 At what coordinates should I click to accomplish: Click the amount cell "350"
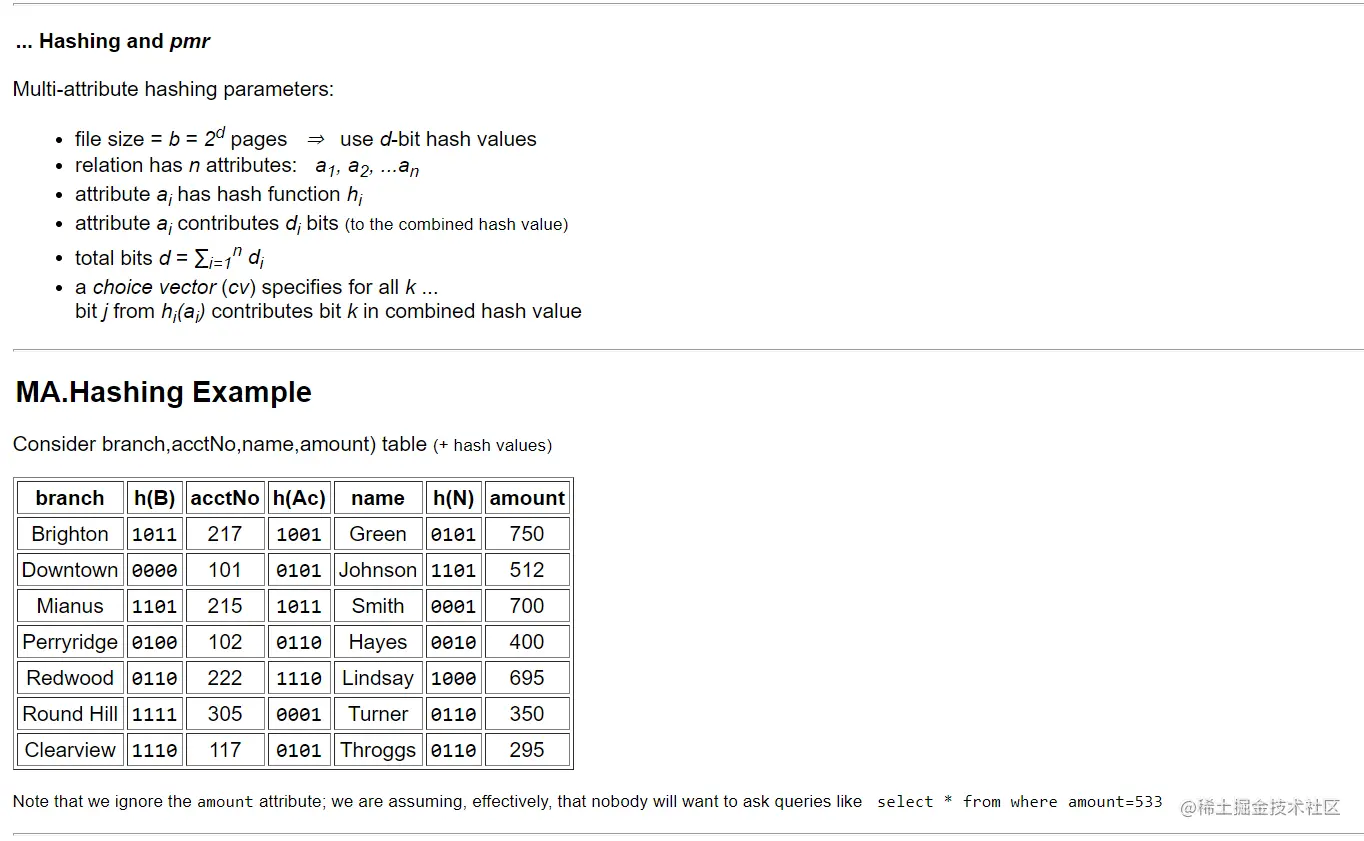(527, 714)
